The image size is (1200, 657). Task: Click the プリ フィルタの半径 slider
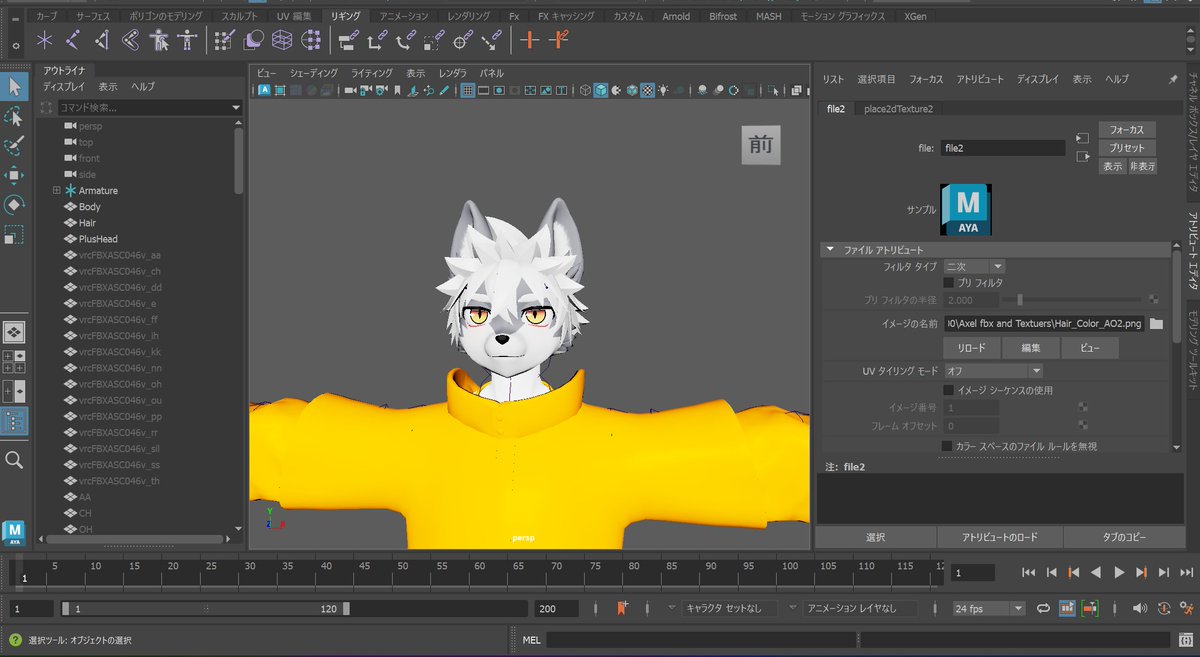1070,300
